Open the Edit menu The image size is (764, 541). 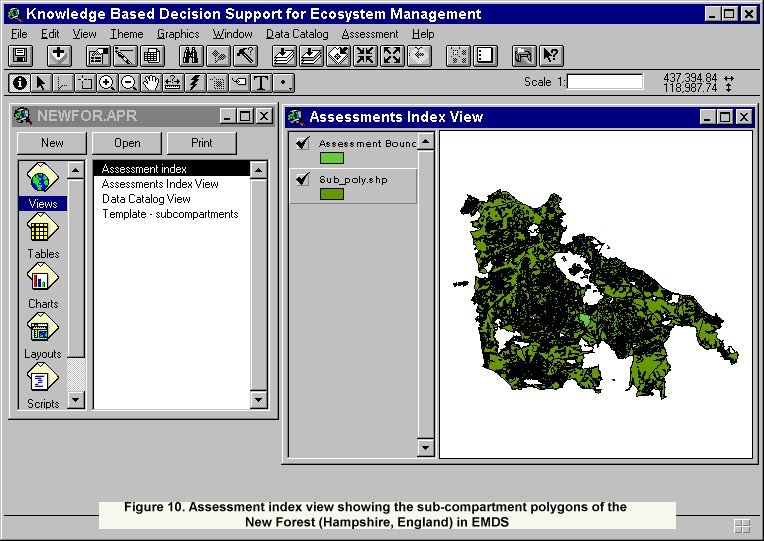coord(50,34)
